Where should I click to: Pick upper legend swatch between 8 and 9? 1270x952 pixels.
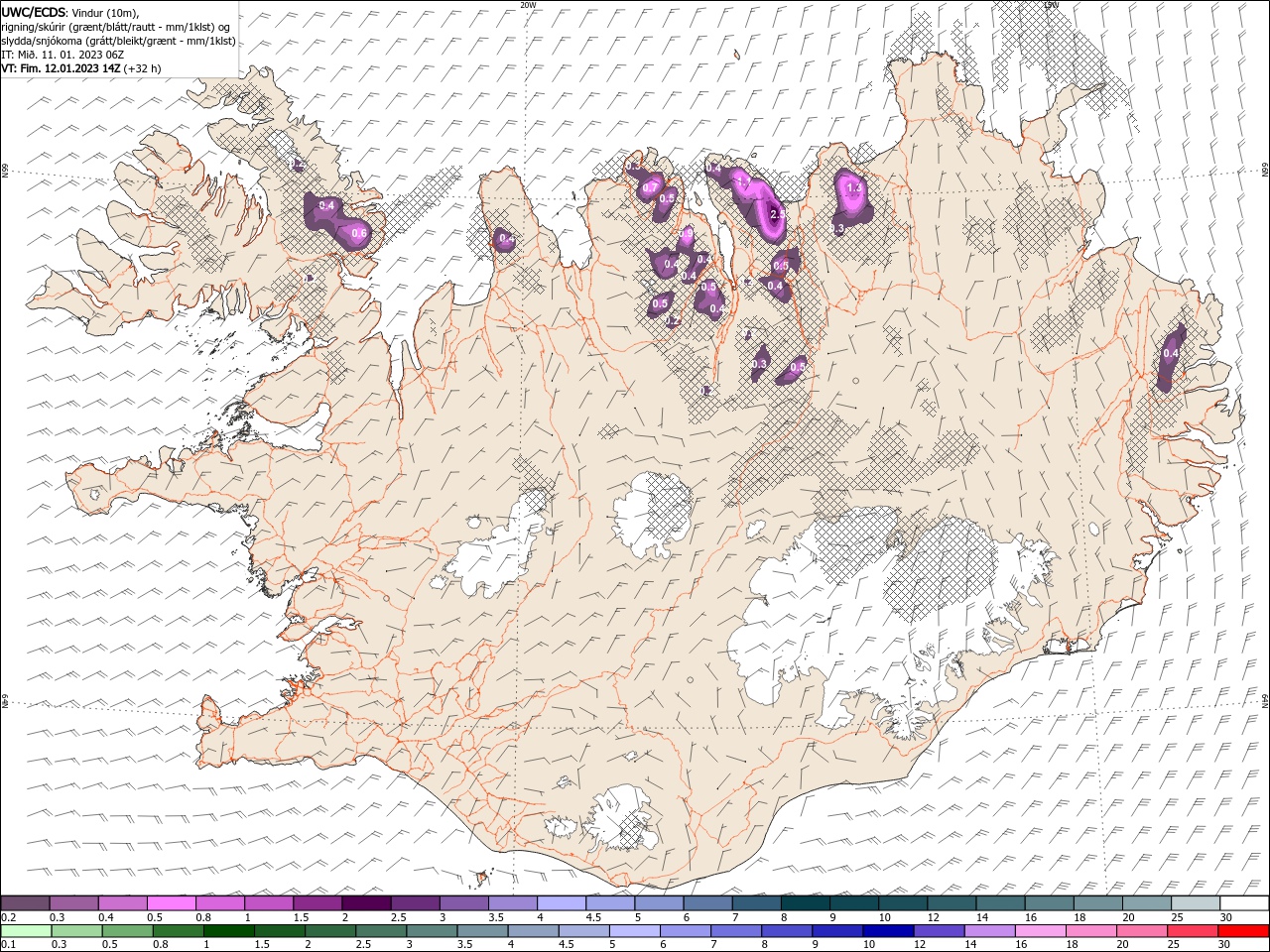click(806, 903)
